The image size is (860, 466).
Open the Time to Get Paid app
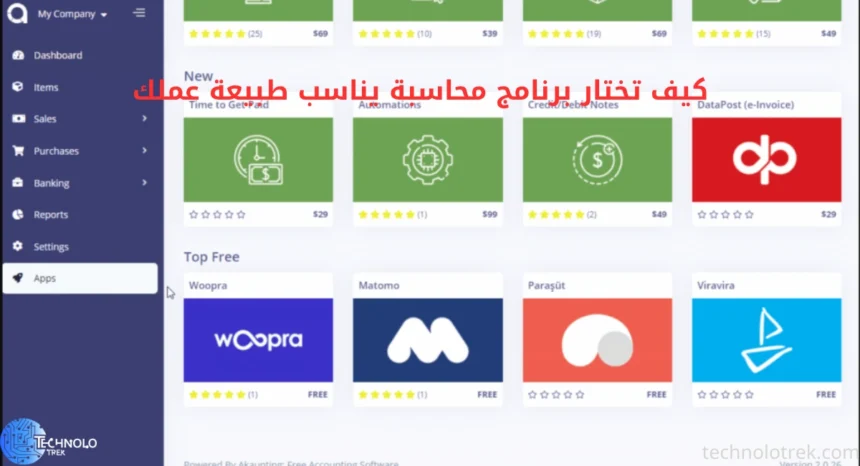258,160
